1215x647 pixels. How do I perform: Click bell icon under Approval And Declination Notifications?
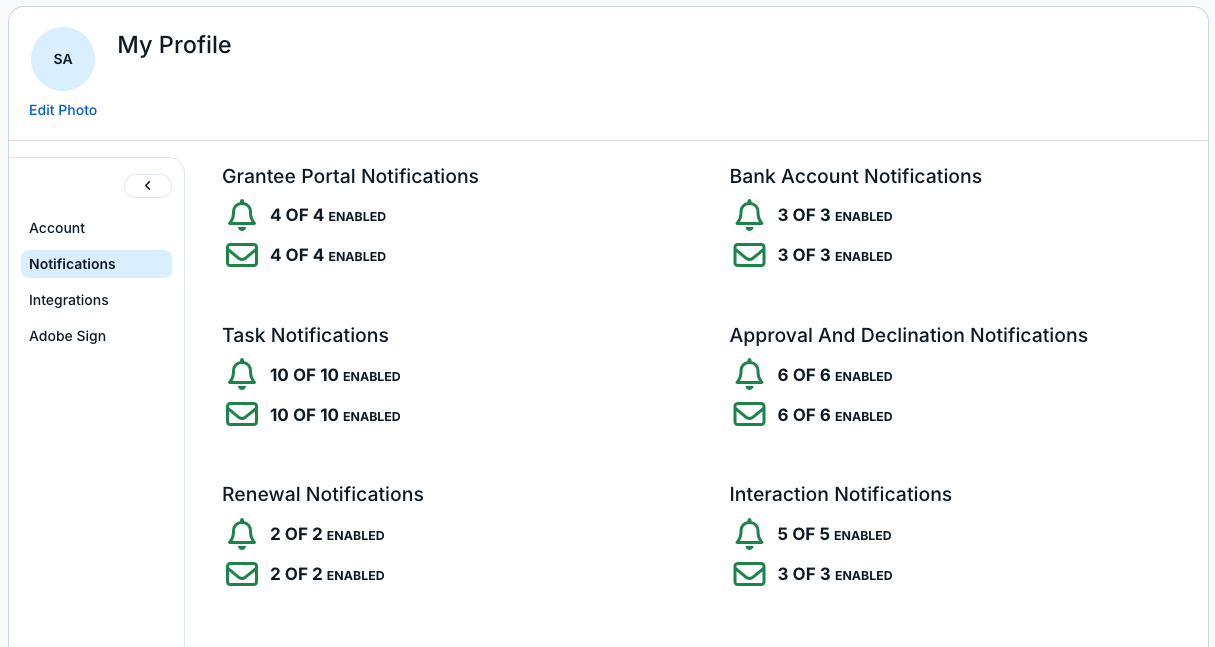pos(749,375)
